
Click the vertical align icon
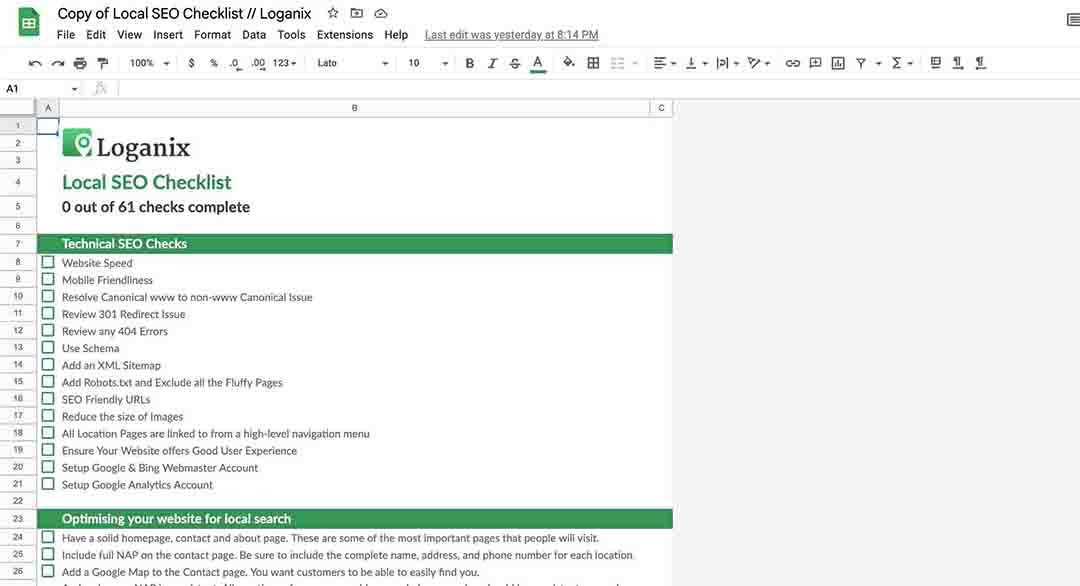point(691,63)
